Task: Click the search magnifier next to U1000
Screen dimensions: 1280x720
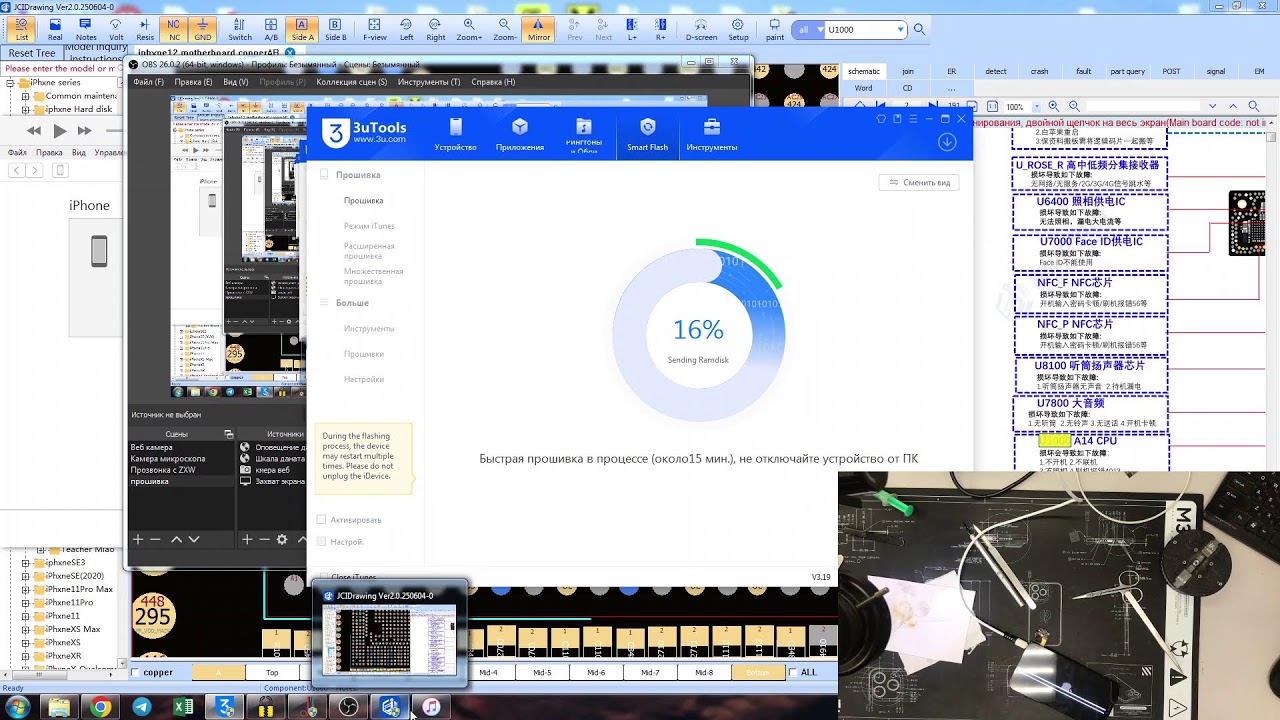Action: tap(919, 30)
